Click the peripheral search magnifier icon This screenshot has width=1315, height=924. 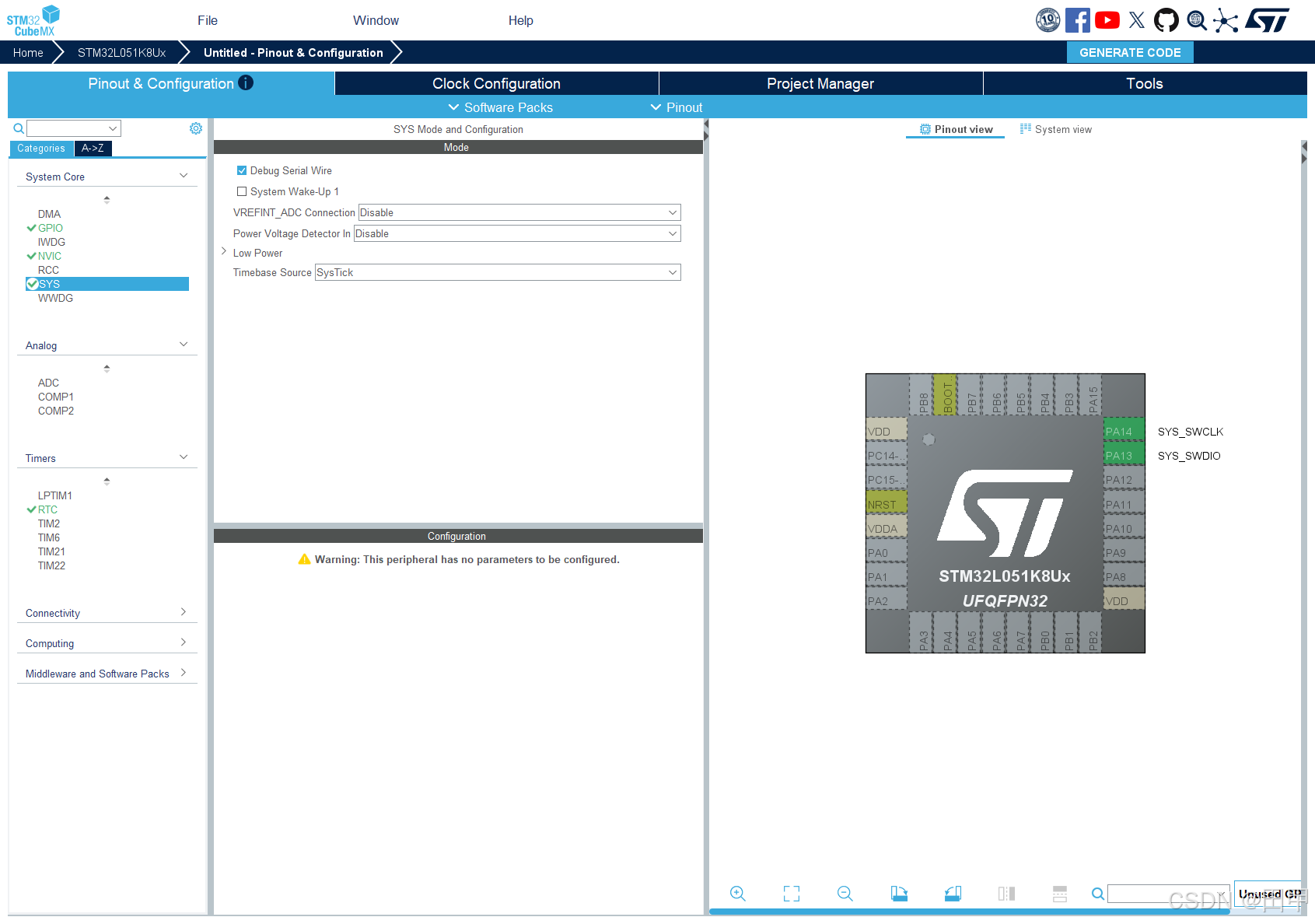[x=19, y=128]
